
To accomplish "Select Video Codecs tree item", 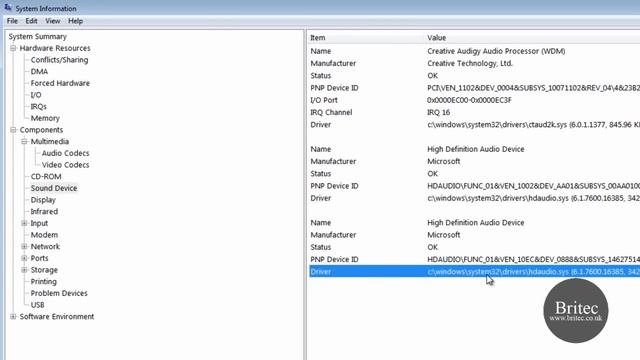I will pos(65,165).
